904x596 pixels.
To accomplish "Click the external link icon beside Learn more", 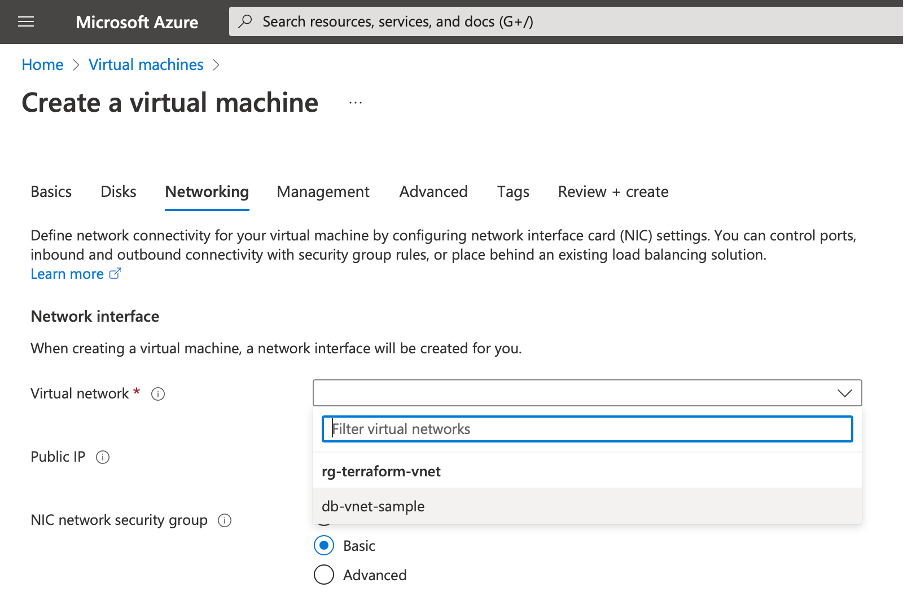I will 115,274.
